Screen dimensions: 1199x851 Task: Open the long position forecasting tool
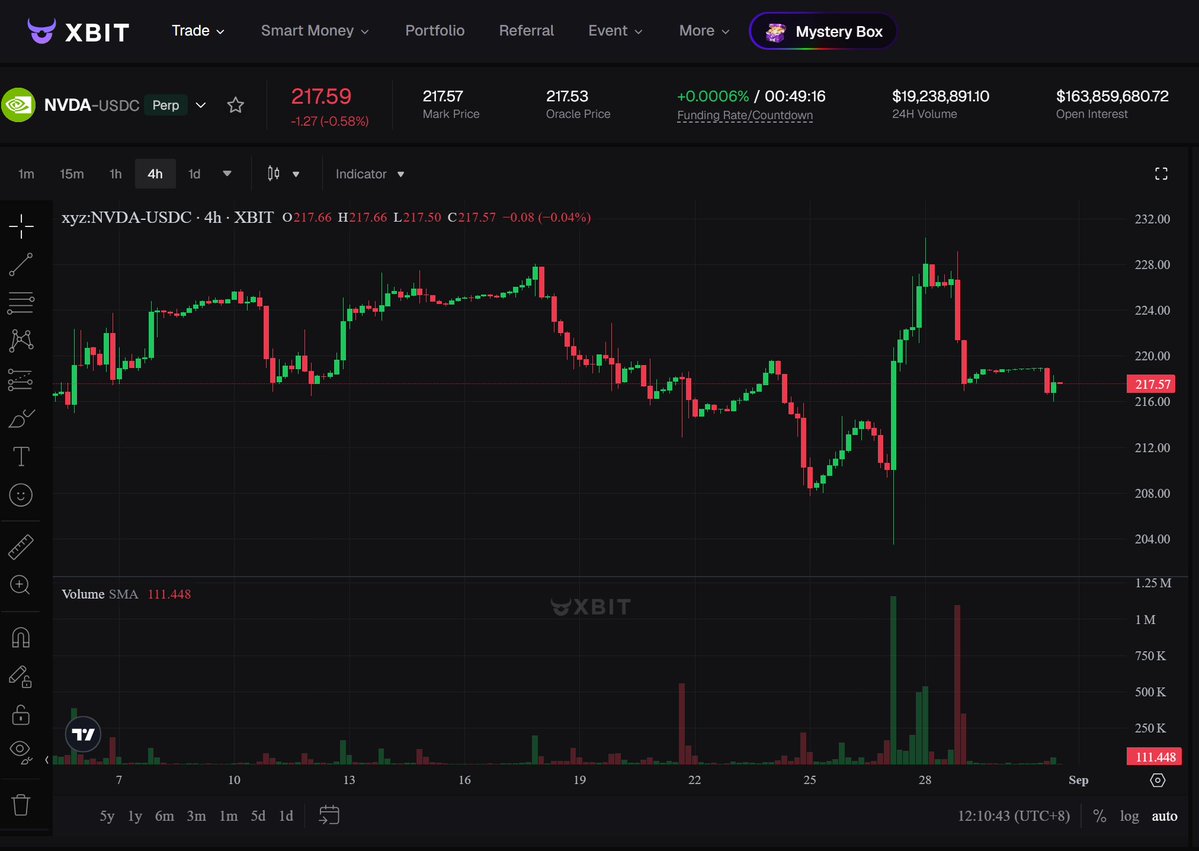coord(21,379)
